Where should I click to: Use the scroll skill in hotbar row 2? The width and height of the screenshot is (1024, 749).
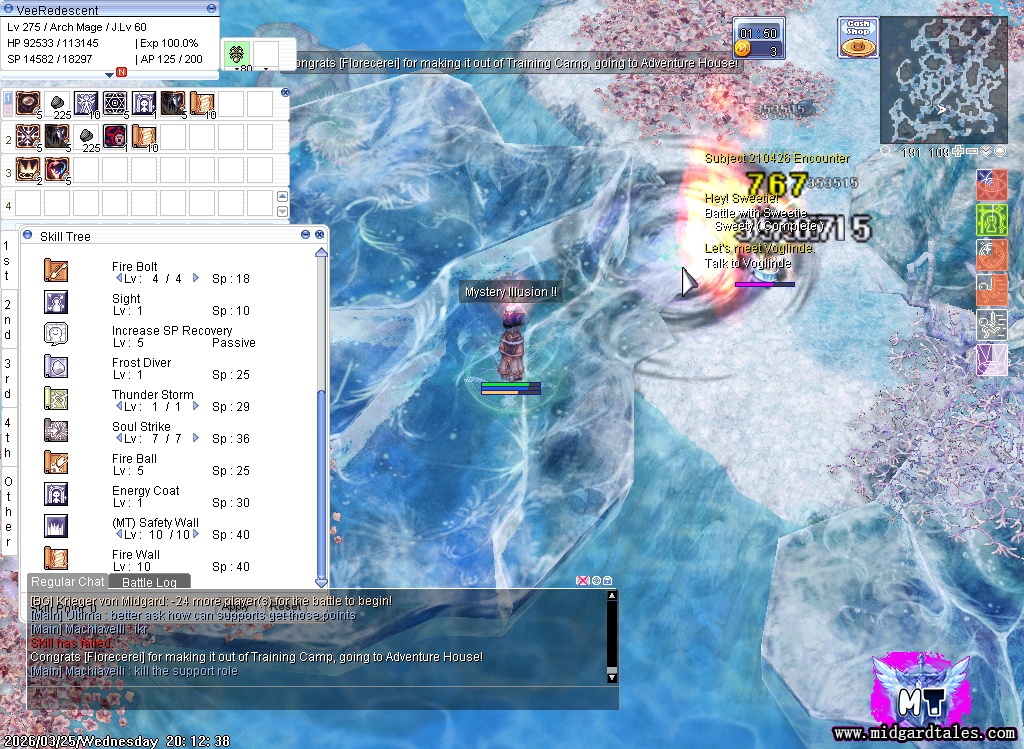click(x=144, y=136)
